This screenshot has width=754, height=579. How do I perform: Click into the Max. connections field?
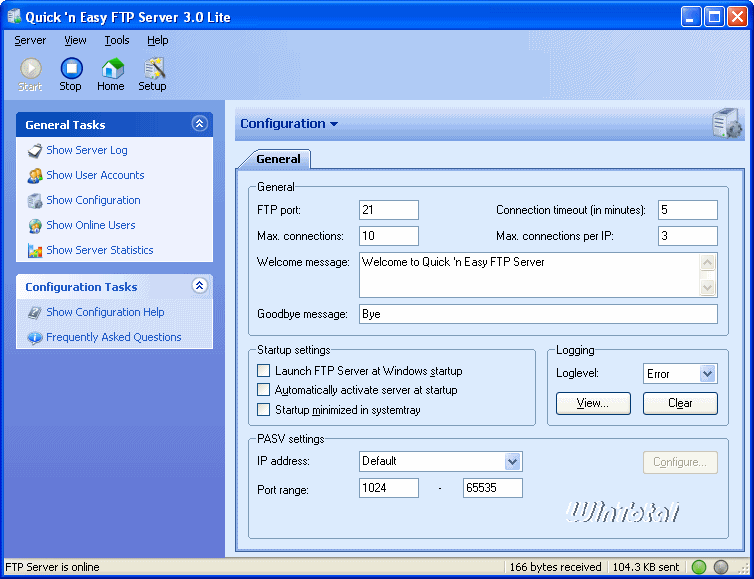389,236
